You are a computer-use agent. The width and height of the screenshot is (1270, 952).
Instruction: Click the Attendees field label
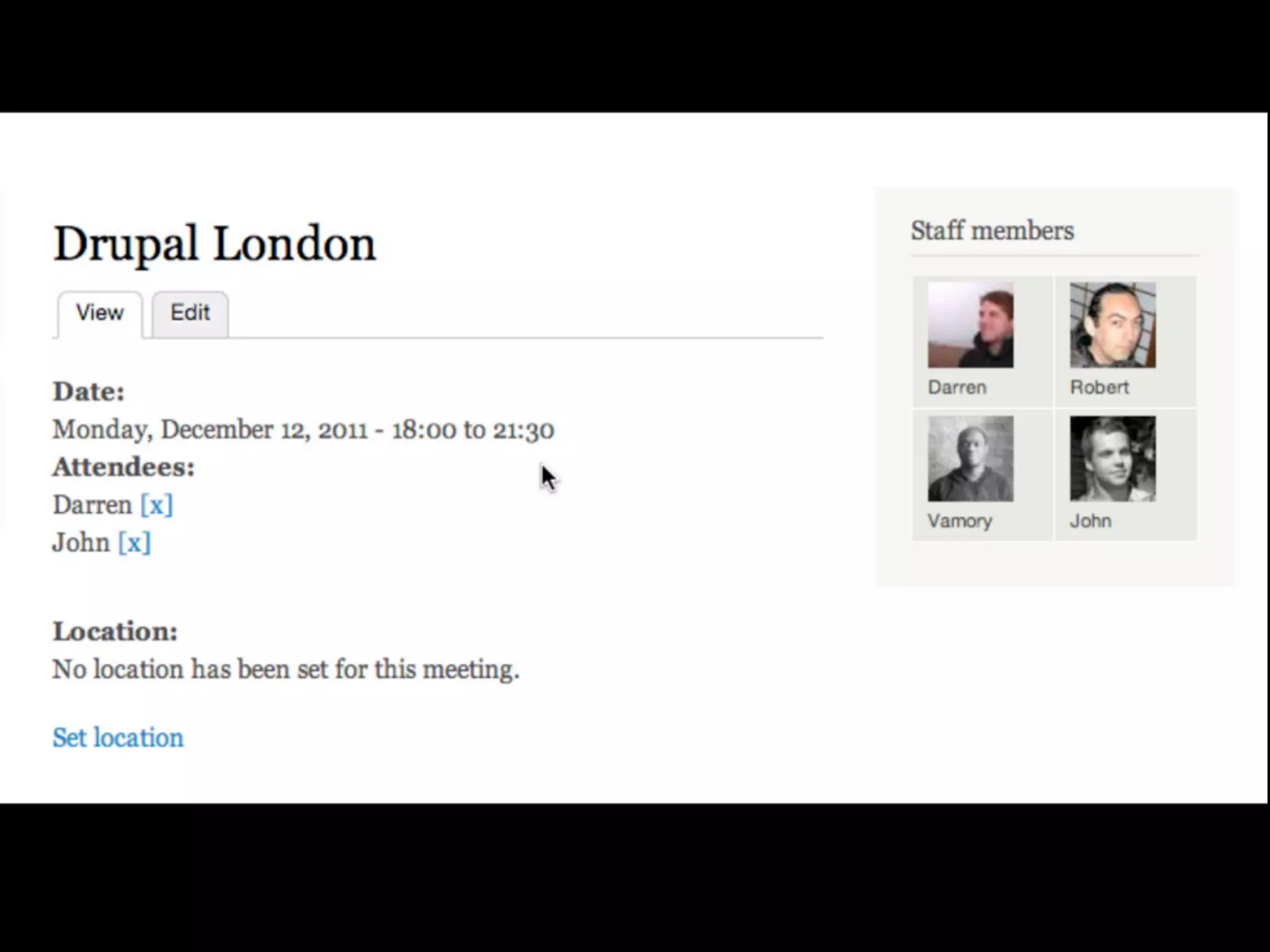tap(123, 467)
